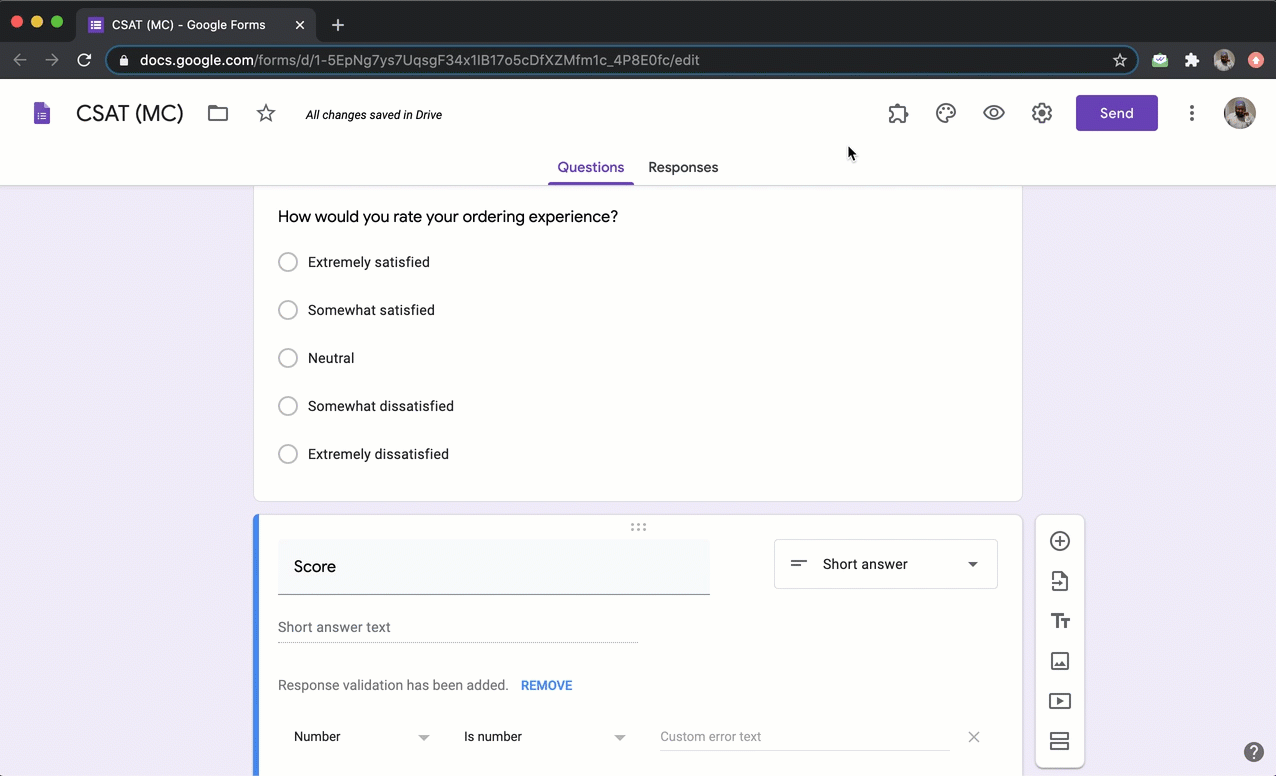The height and width of the screenshot is (776, 1276).
Task: Select the Extremely satisfied radio option
Action: coord(288,262)
